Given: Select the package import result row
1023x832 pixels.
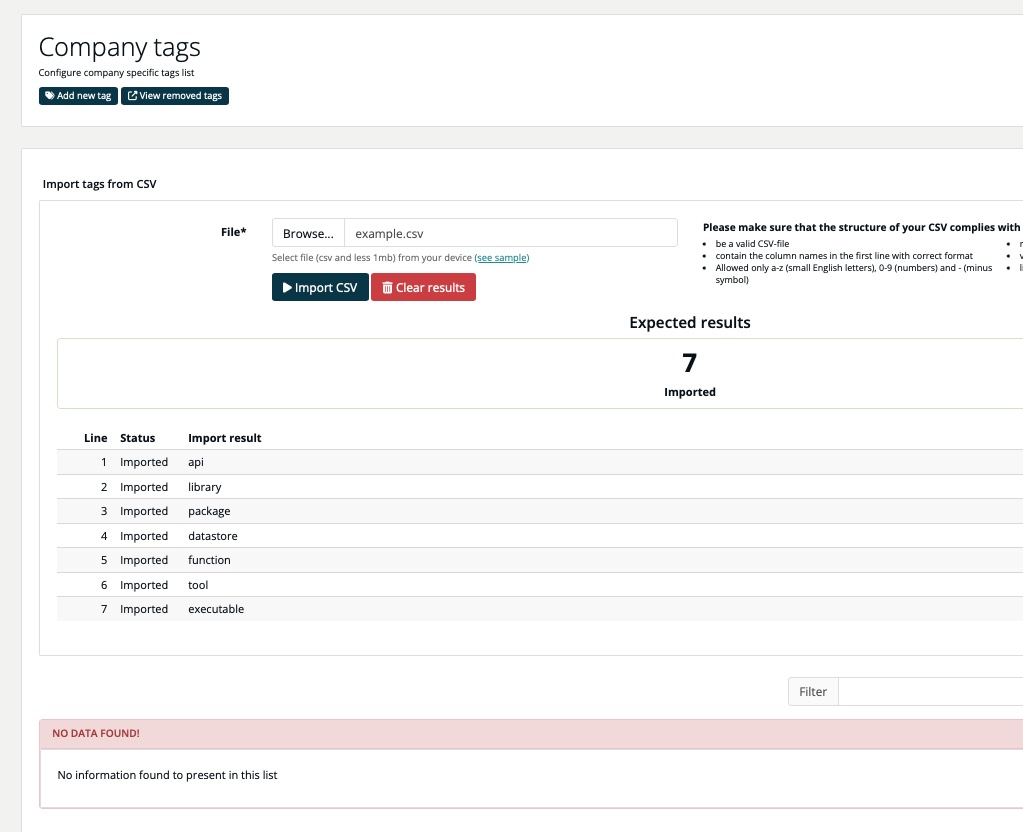Looking at the screenshot, I should point(540,511).
